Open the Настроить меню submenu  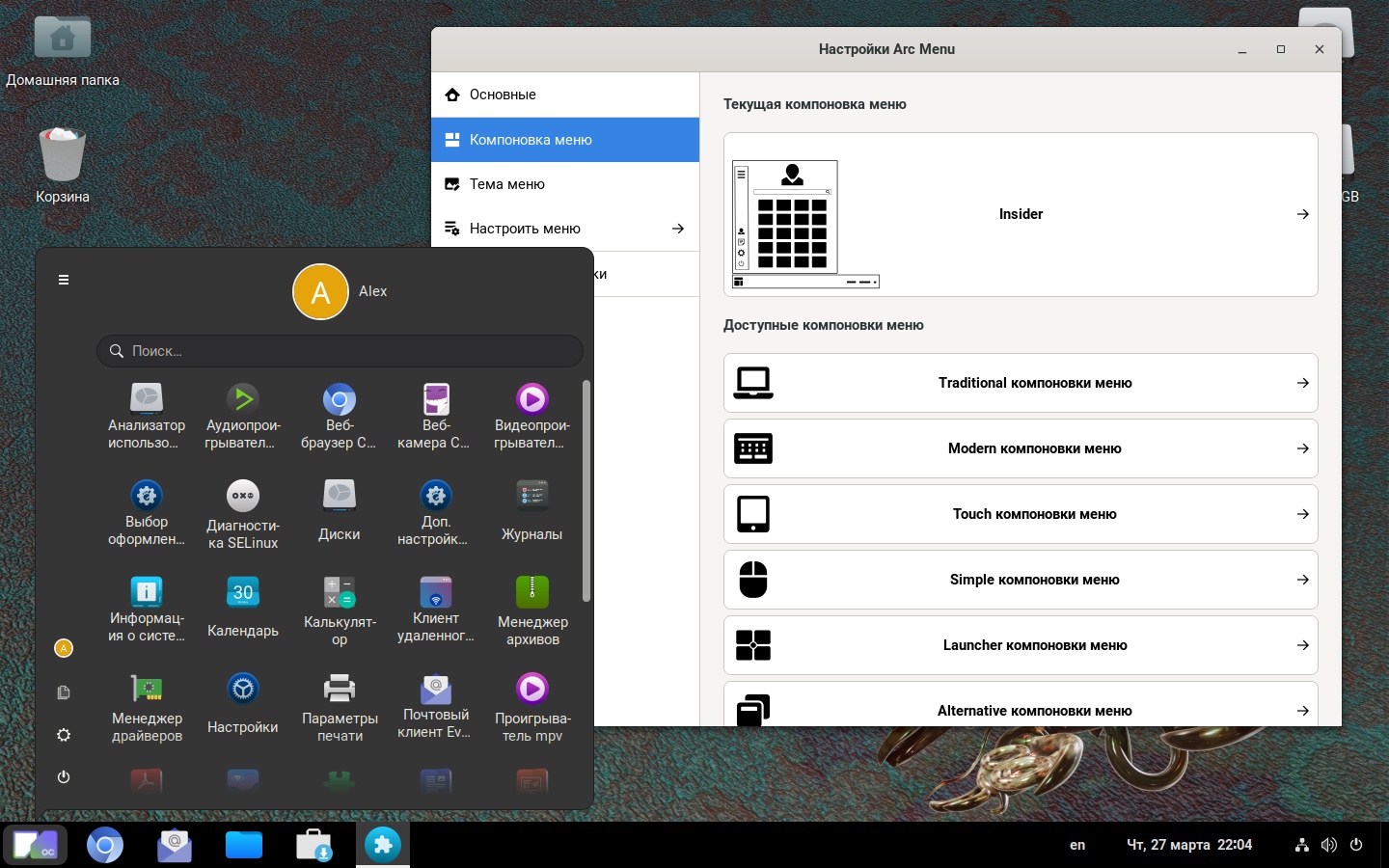tap(565, 229)
